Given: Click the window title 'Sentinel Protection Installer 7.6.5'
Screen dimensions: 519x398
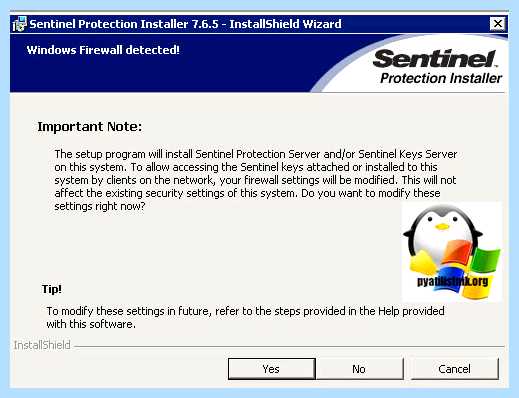Looking at the screenshot, I should pyautogui.click(x=124, y=24).
